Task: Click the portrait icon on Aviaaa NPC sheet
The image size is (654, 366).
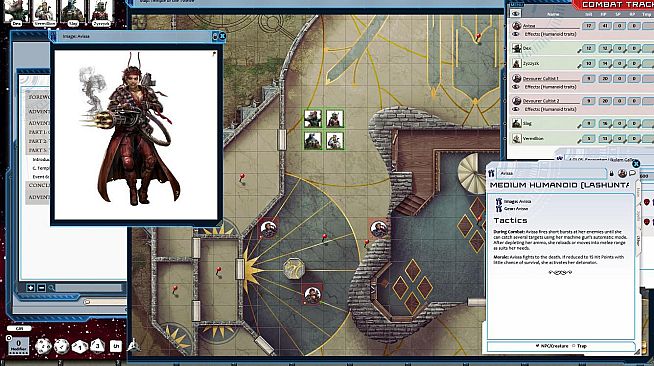Action: 622,173
